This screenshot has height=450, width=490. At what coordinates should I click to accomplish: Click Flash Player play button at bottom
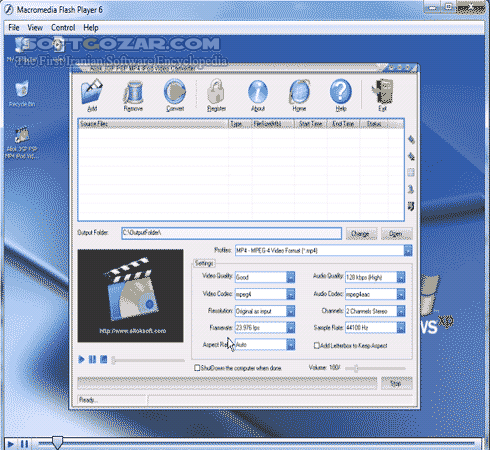coord(11,444)
